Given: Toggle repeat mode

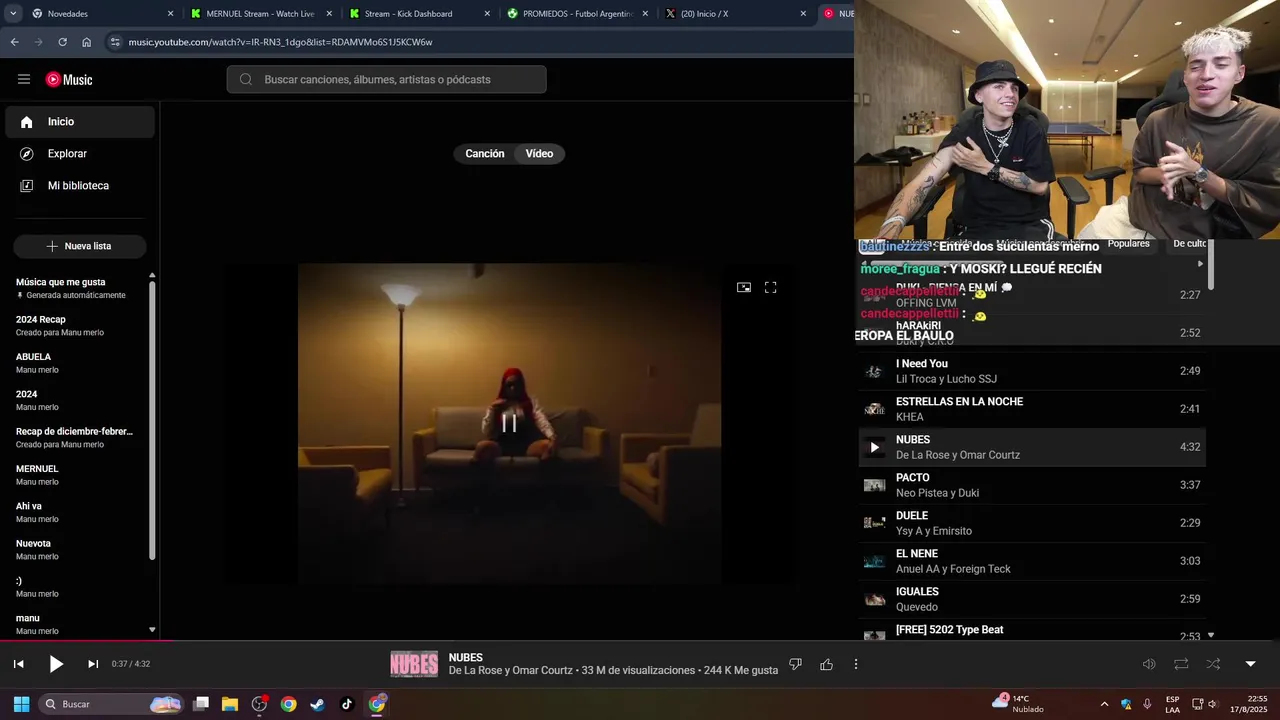Looking at the screenshot, I should pos(1181,664).
